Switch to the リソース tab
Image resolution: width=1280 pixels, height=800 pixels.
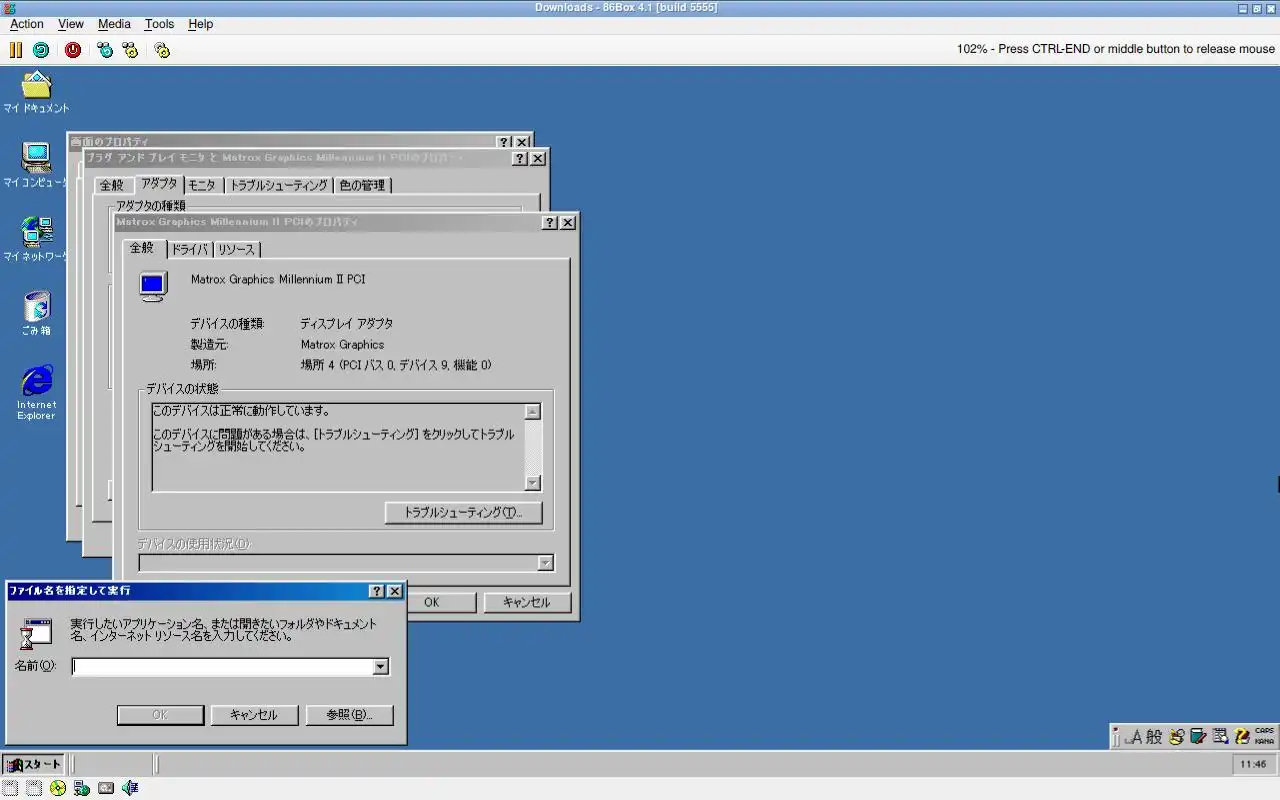coord(237,249)
